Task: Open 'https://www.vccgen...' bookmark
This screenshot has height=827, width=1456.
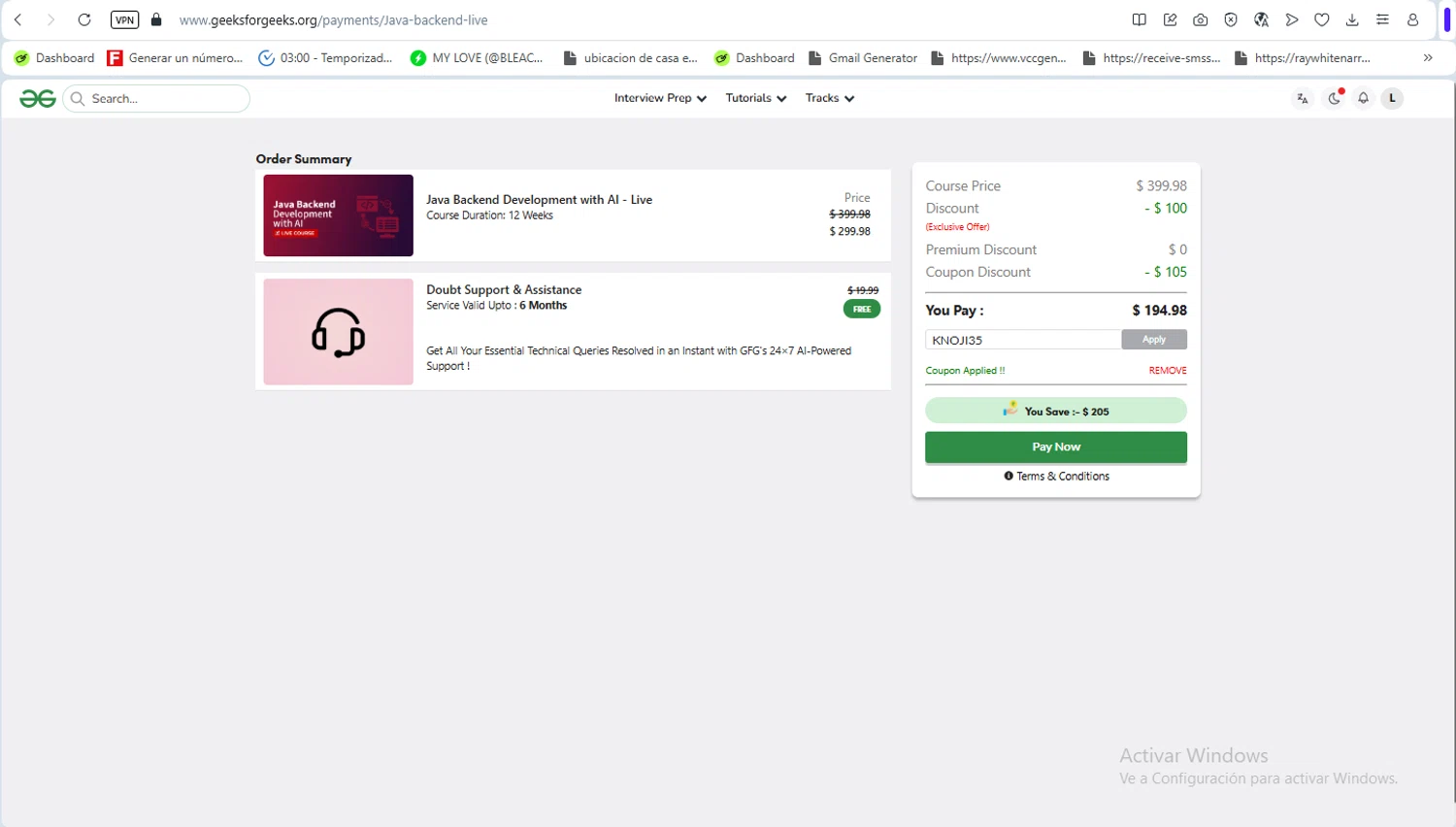Action: pos(999,58)
